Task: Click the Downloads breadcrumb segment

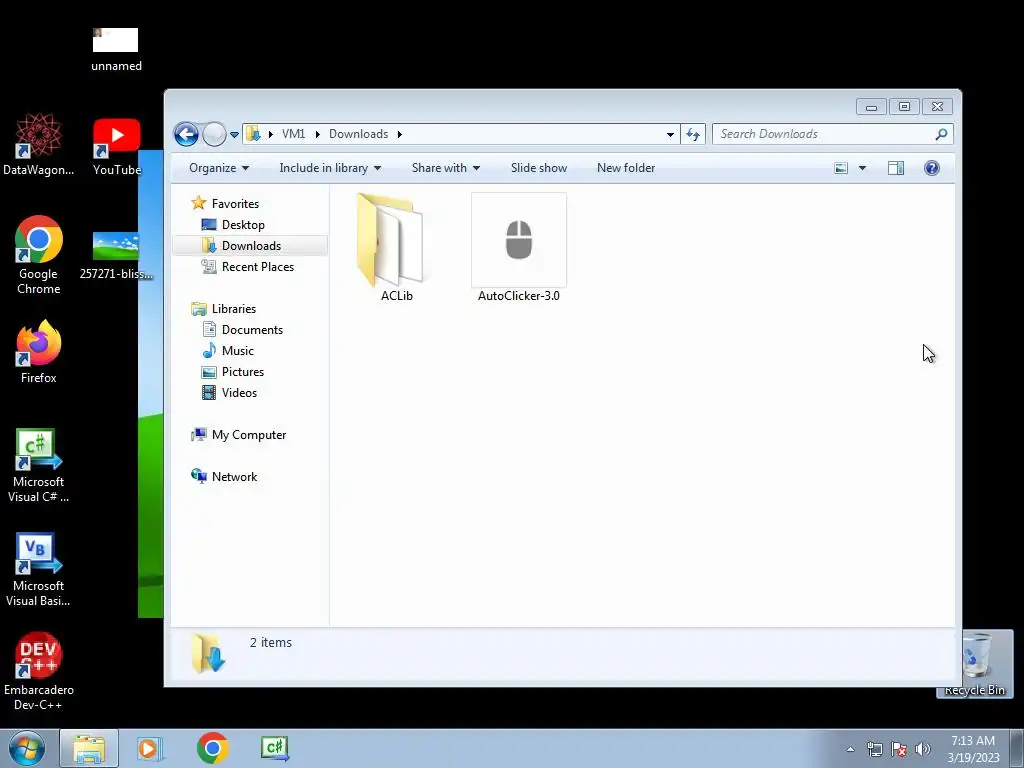Action: (x=359, y=134)
